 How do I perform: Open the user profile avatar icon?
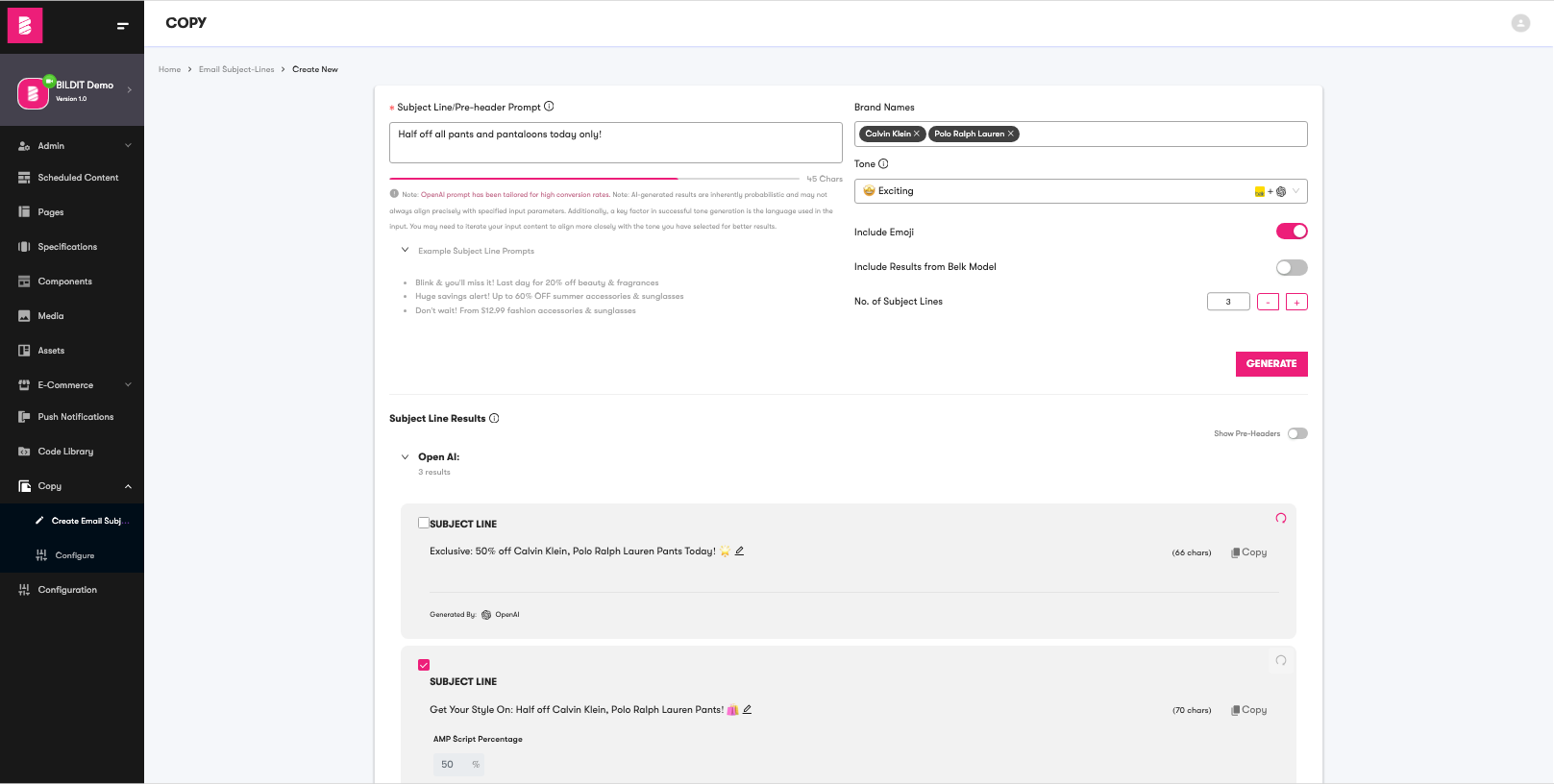tap(1520, 23)
